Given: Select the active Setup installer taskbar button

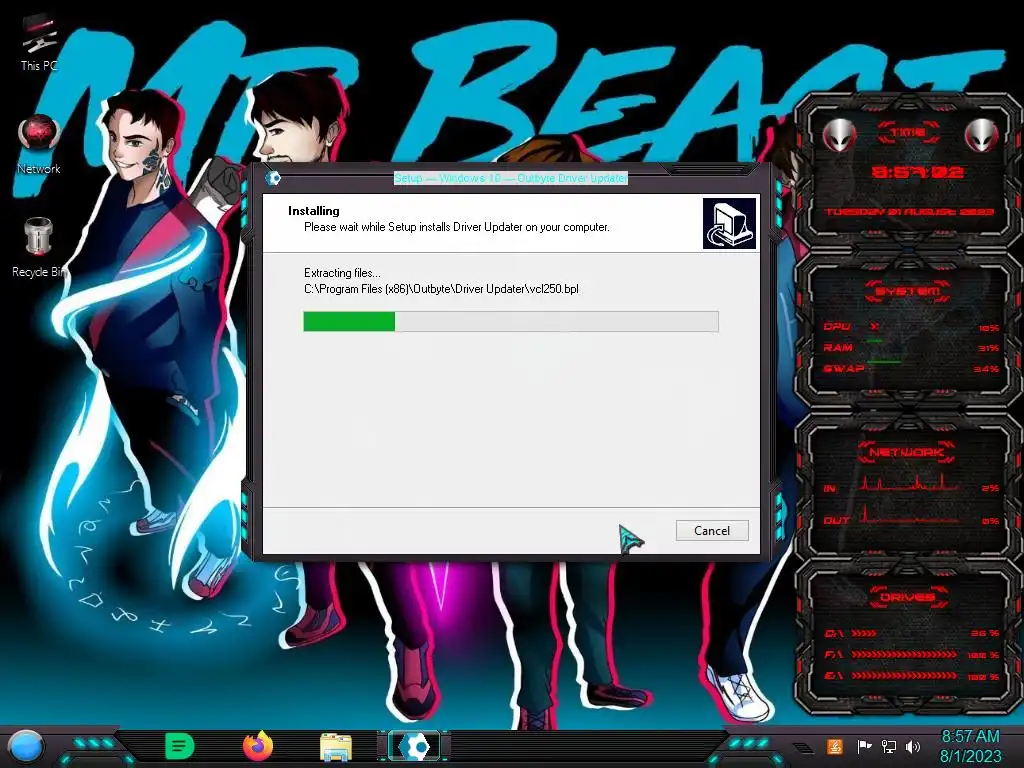Looking at the screenshot, I should pos(414,746).
